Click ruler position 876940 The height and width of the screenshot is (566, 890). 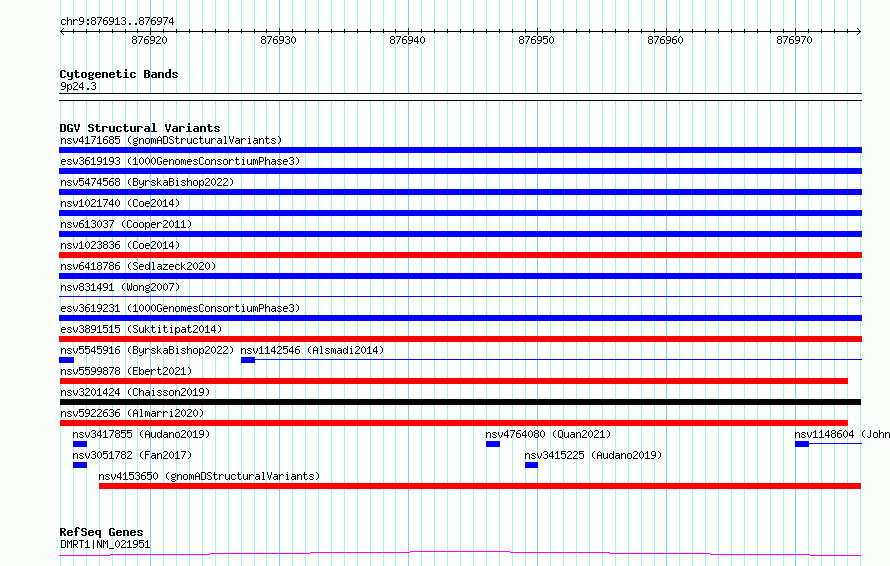[407, 40]
